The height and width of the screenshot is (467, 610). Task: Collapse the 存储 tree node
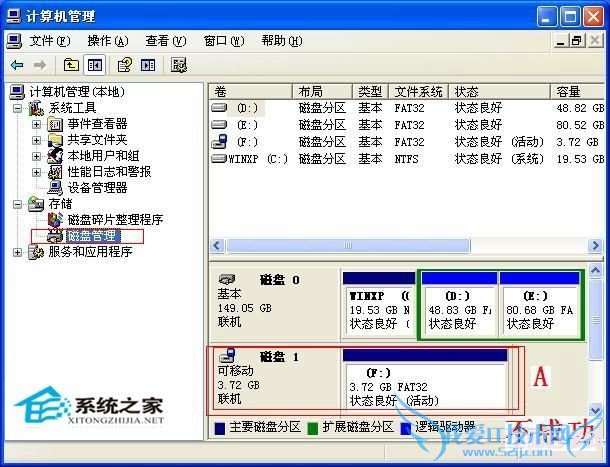coord(17,204)
